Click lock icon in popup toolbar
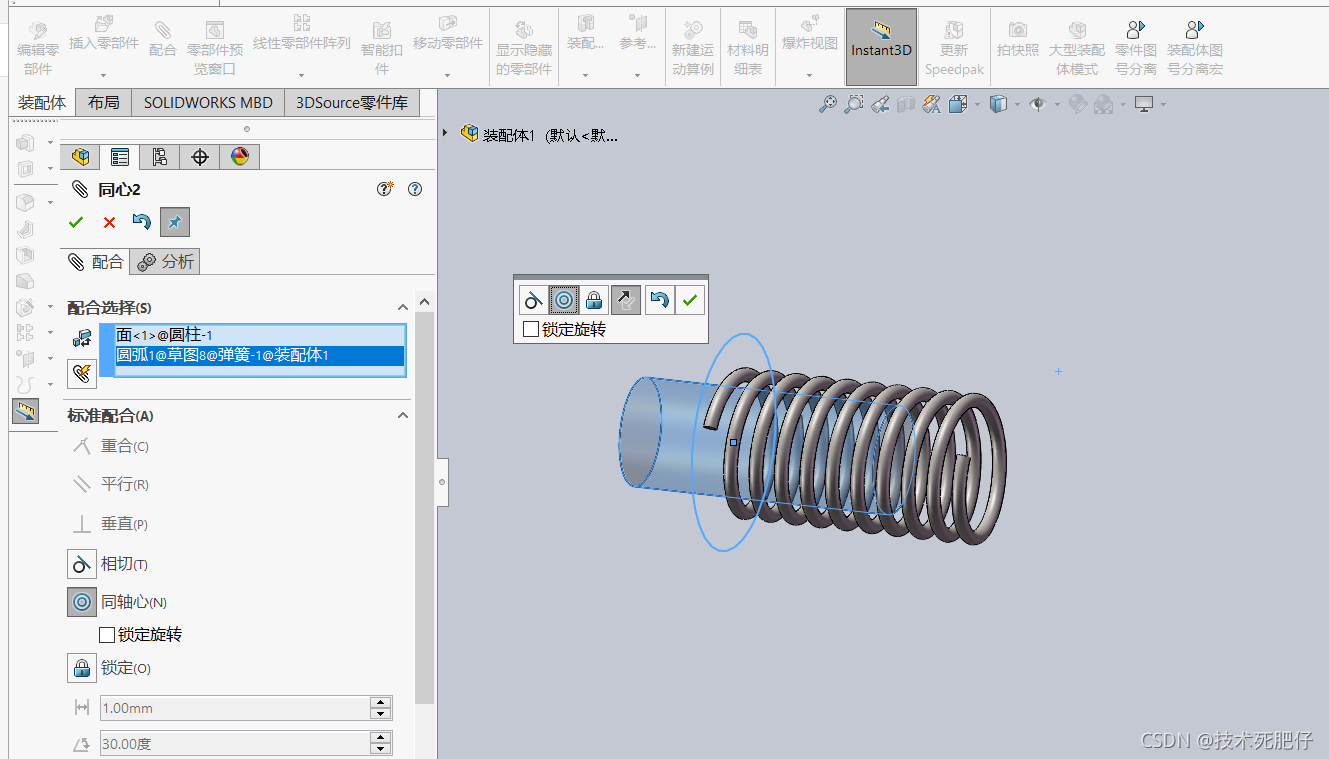 [594, 299]
